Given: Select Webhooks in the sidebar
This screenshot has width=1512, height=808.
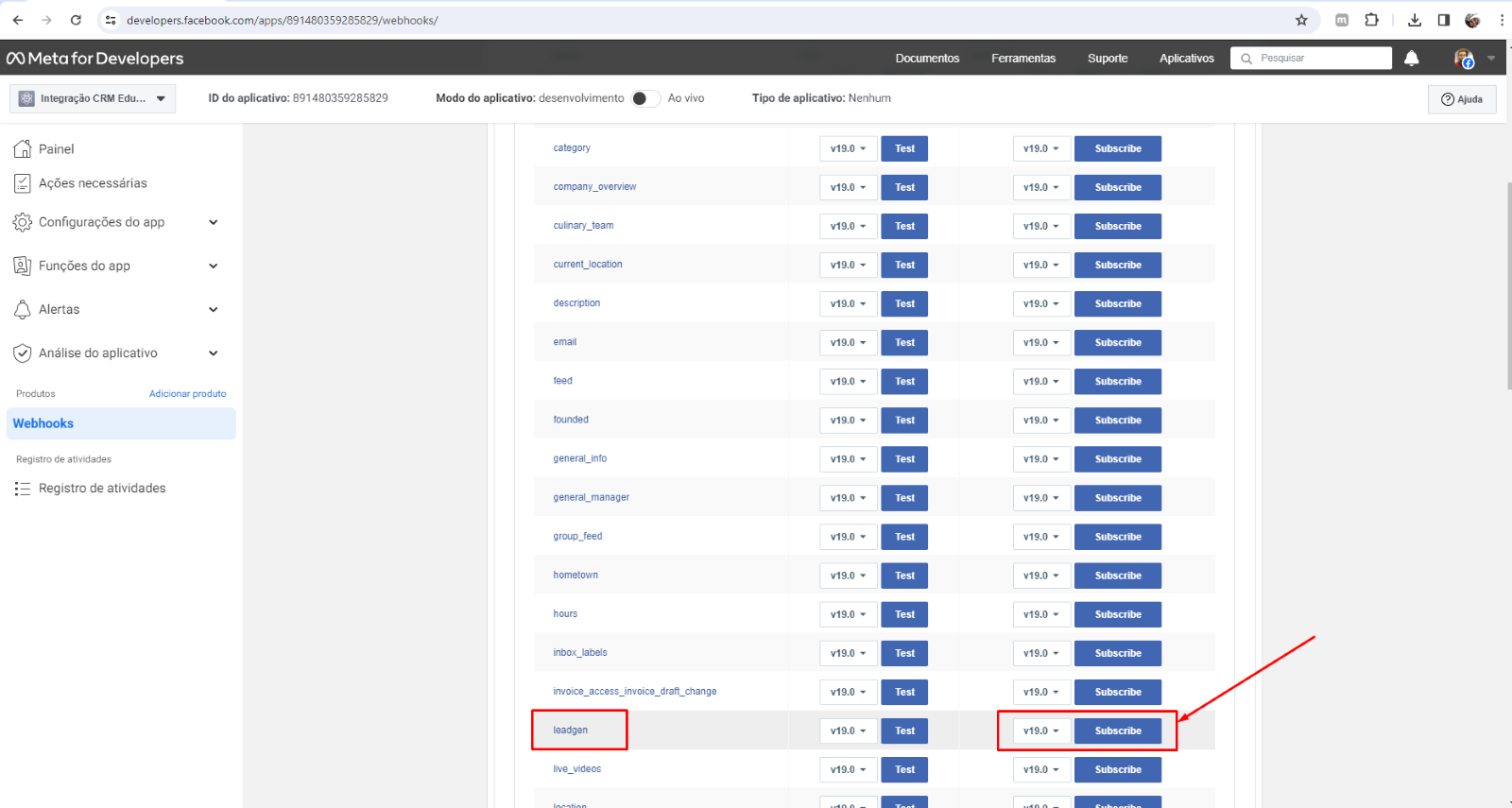Looking at the screenshot, I should tap(121, 423).
